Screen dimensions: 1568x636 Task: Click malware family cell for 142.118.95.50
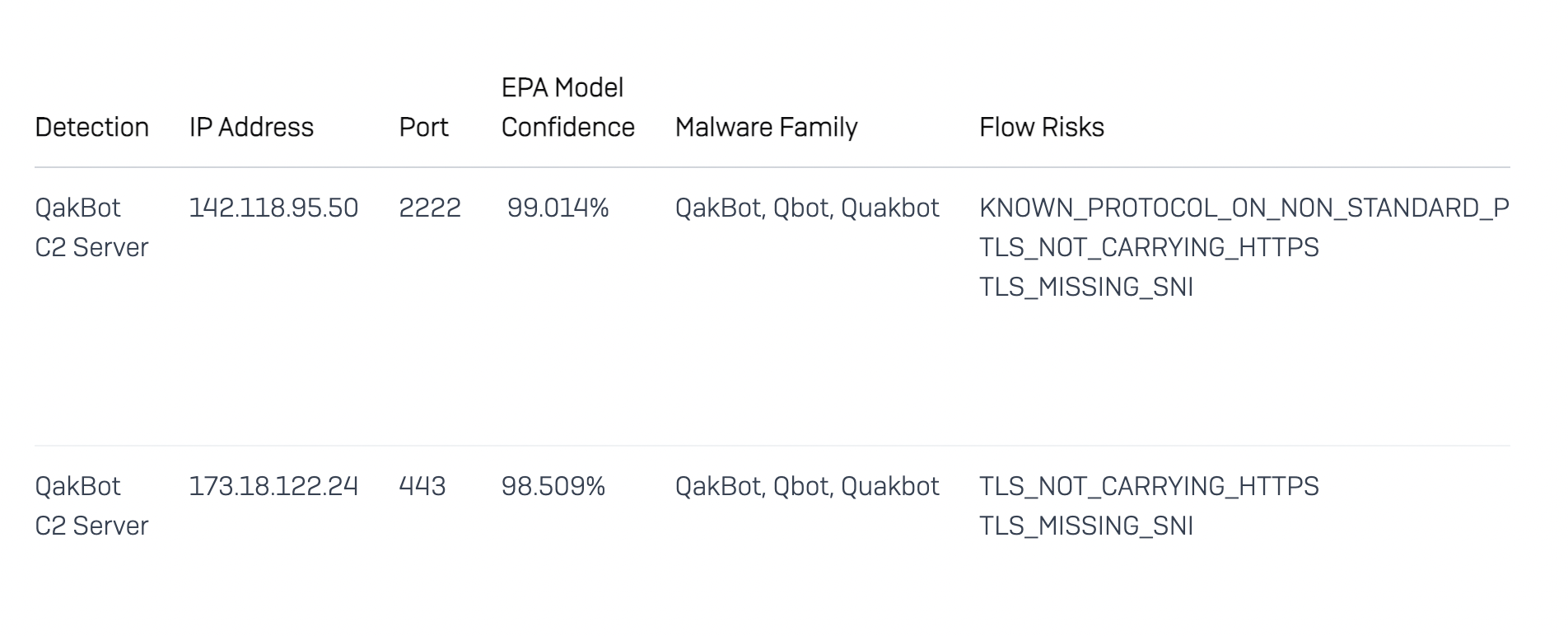click(x=806, y=208)
